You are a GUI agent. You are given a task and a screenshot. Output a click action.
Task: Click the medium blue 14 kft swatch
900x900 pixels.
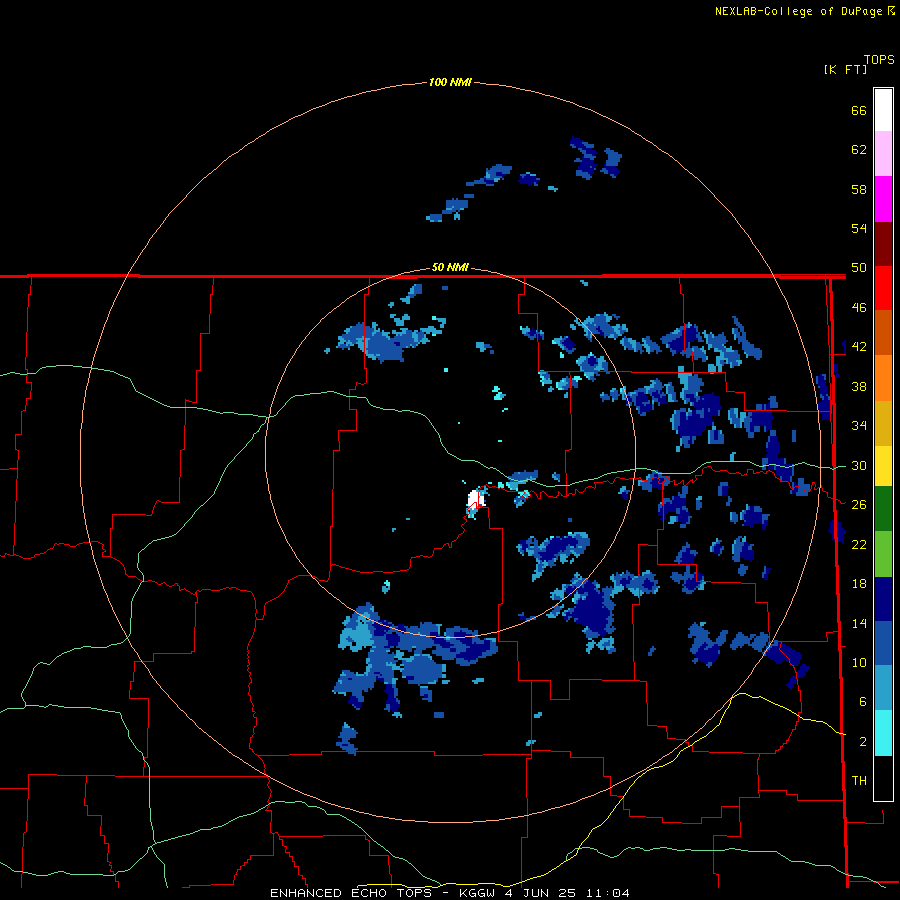(x=883, y=643)
